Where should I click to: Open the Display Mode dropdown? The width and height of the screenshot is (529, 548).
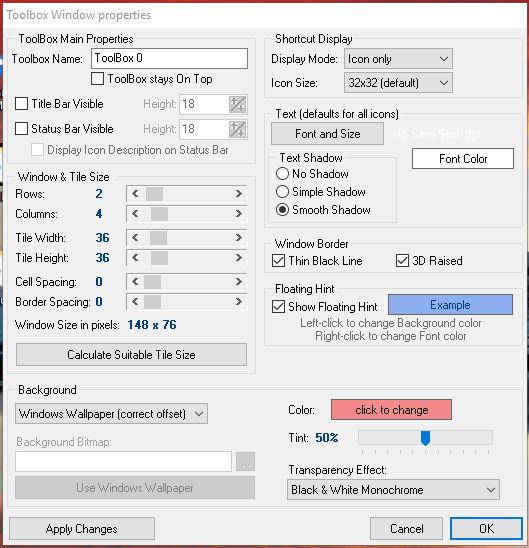[398, 59]
